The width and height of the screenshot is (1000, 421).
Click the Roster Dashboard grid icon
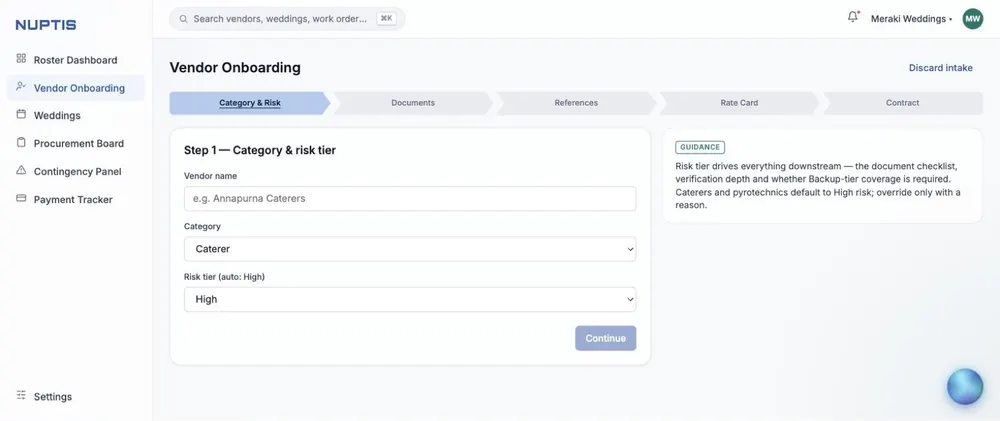pos(21,59)
